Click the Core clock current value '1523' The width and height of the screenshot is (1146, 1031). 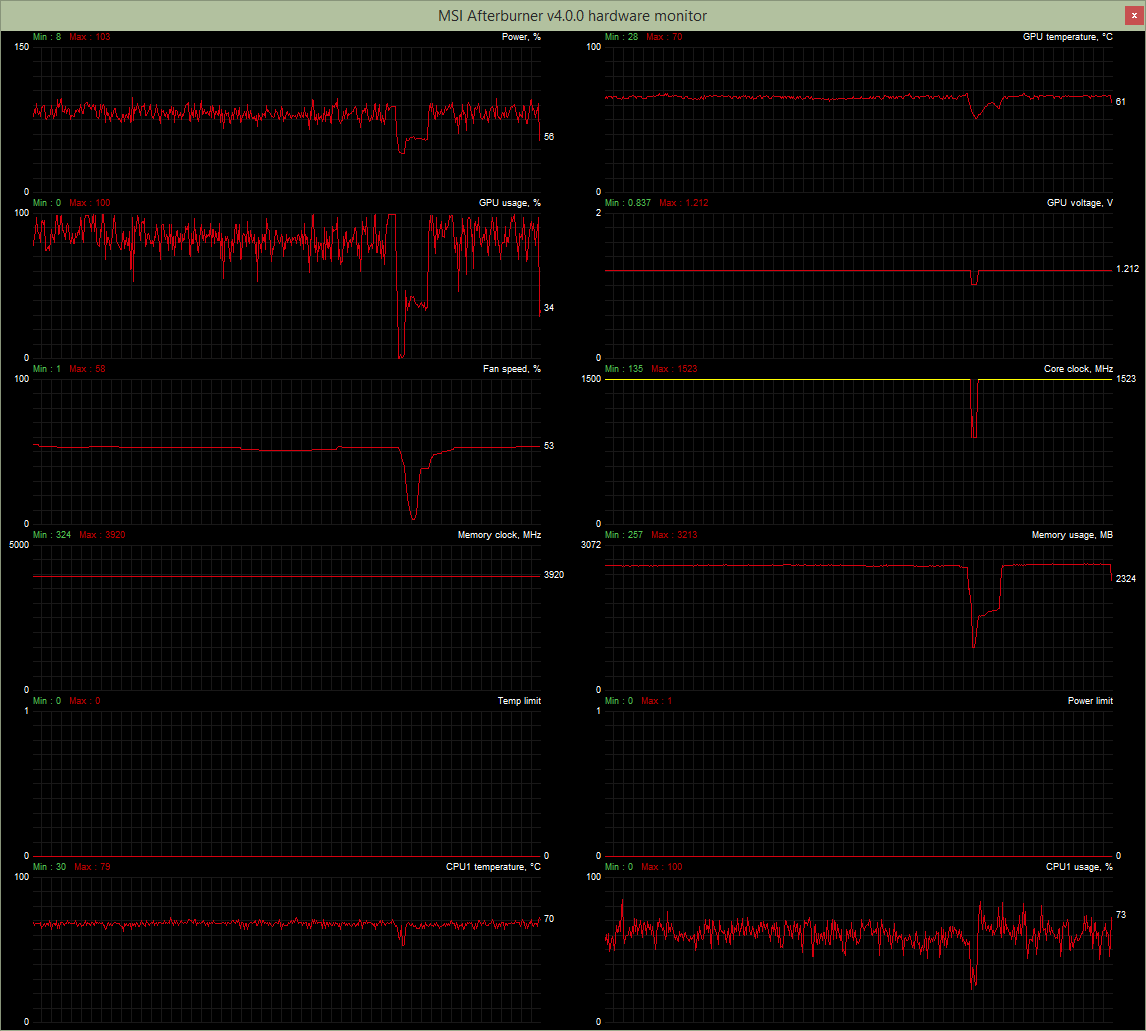coord(1126,378)
